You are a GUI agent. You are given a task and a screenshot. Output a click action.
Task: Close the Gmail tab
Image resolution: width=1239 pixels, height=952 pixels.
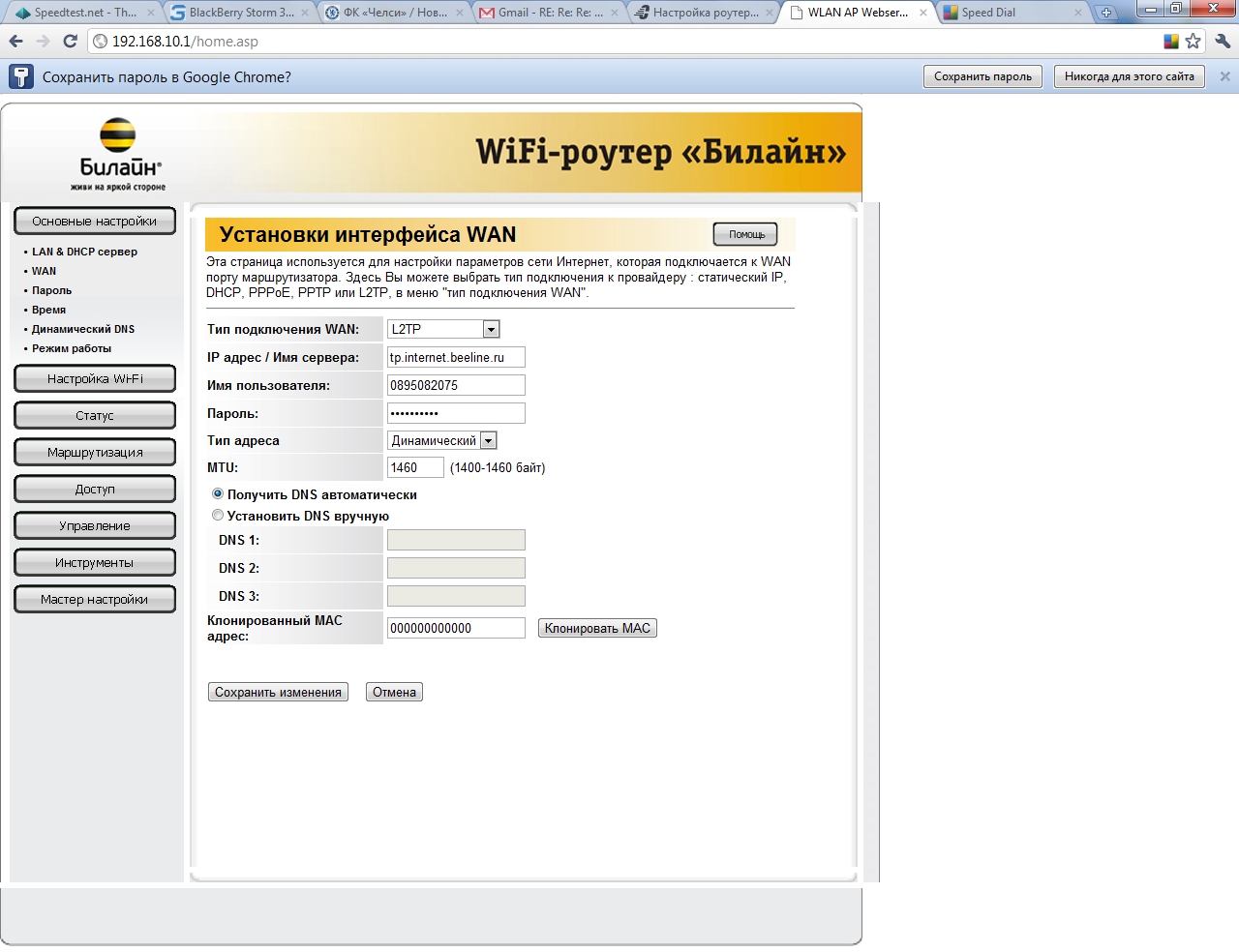coord(614,13)
